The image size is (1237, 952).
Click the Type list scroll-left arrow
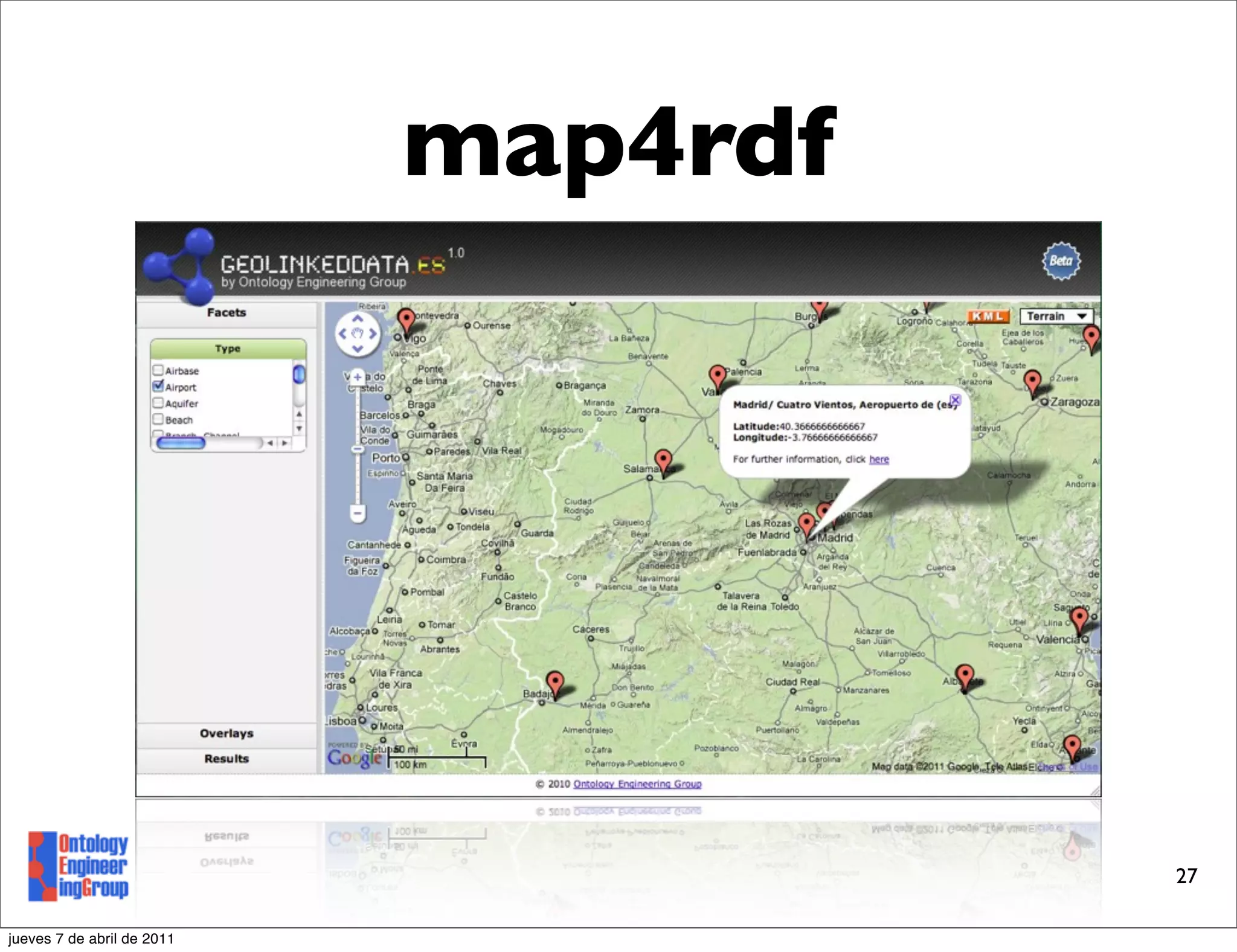pos(271,443)
